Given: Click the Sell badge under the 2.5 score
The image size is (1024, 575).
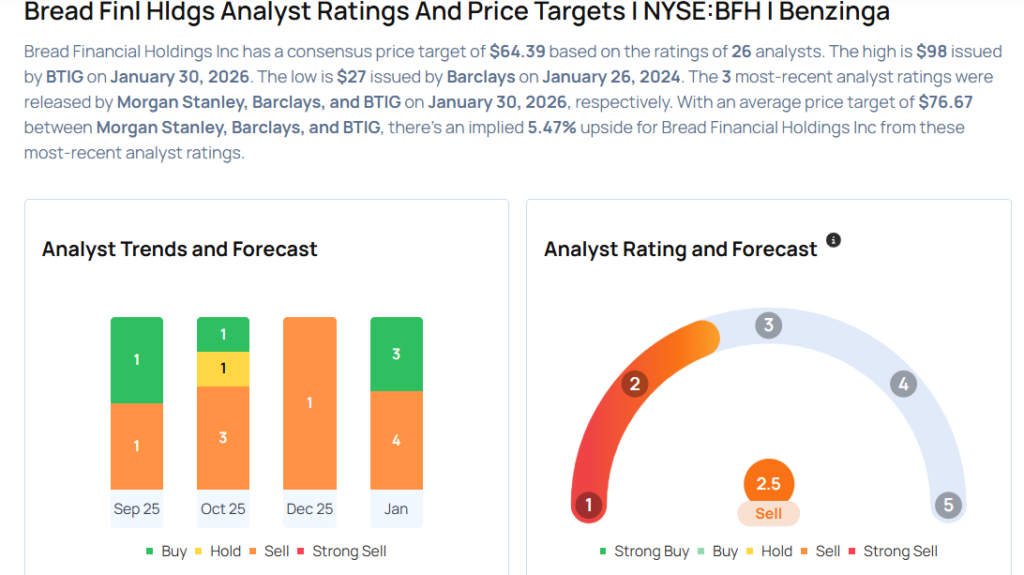Looking at the screenshot, I should pyautogui.click(x=768, y=513).
